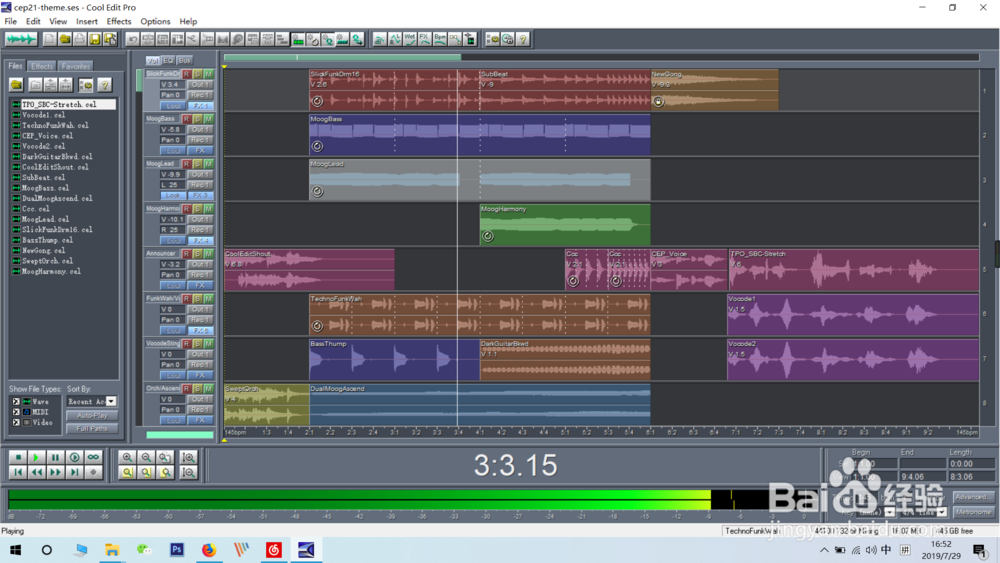Screen dimensions: 1000x563
Task: Open output Out 1 on SlickFunkDrm track
Action: click(x=200, y=84)
